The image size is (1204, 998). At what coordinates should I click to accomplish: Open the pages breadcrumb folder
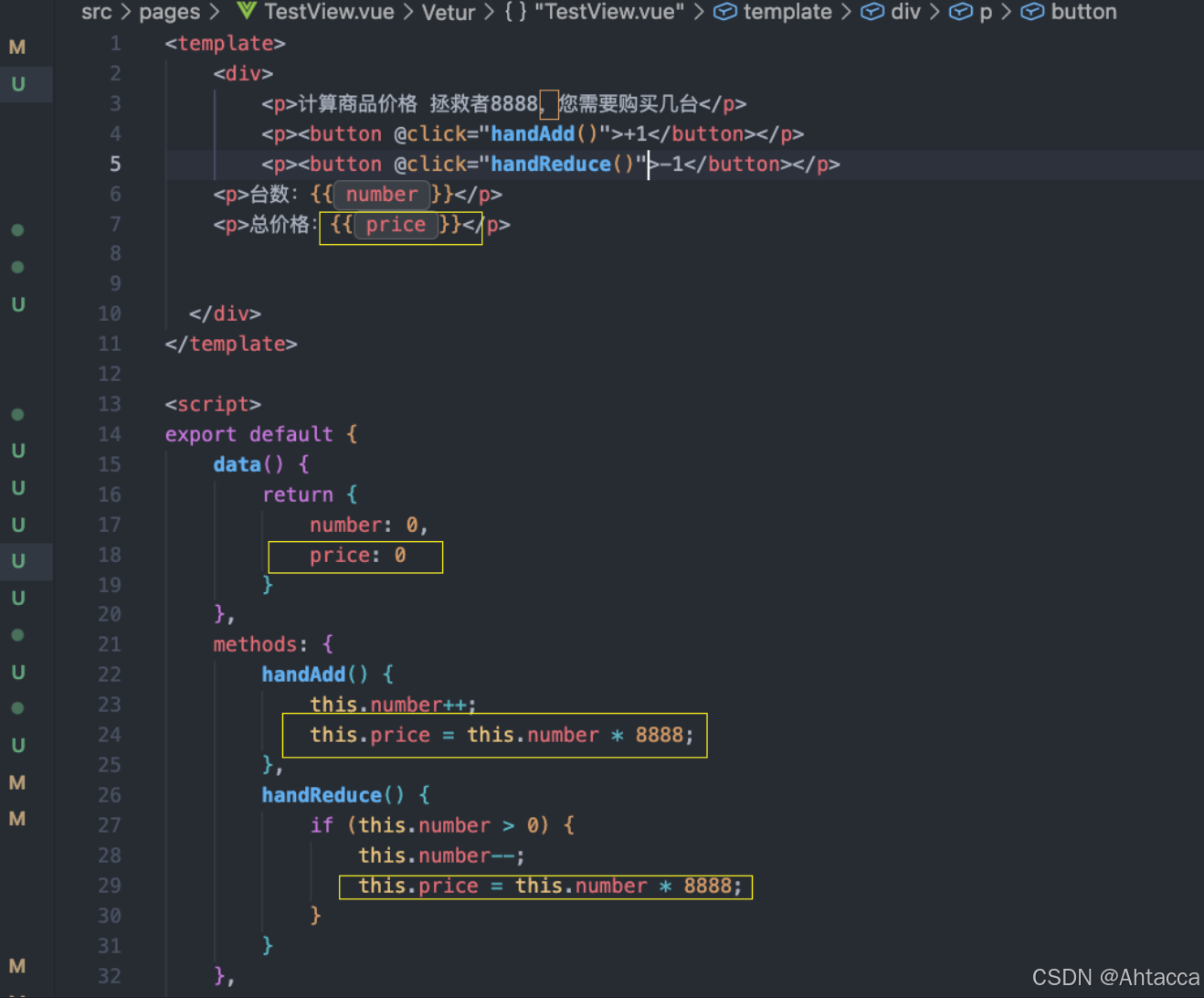tap(169, 12)
